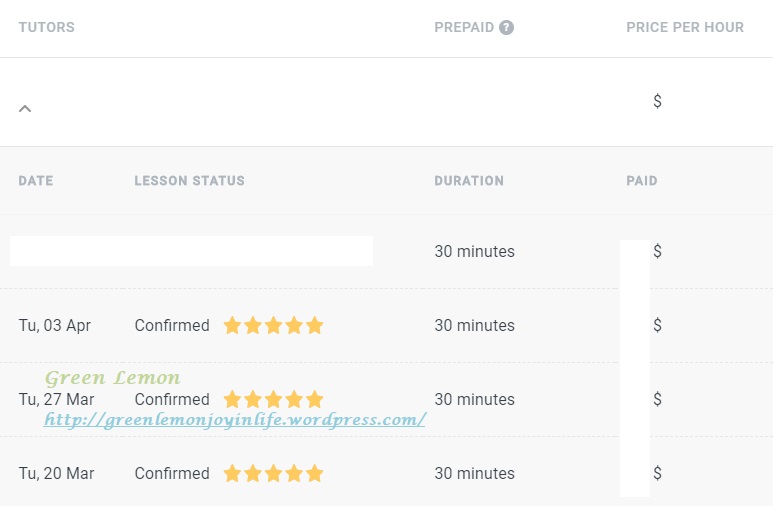Click the first star of 20 Mar rating

click(x=232, y=473)
